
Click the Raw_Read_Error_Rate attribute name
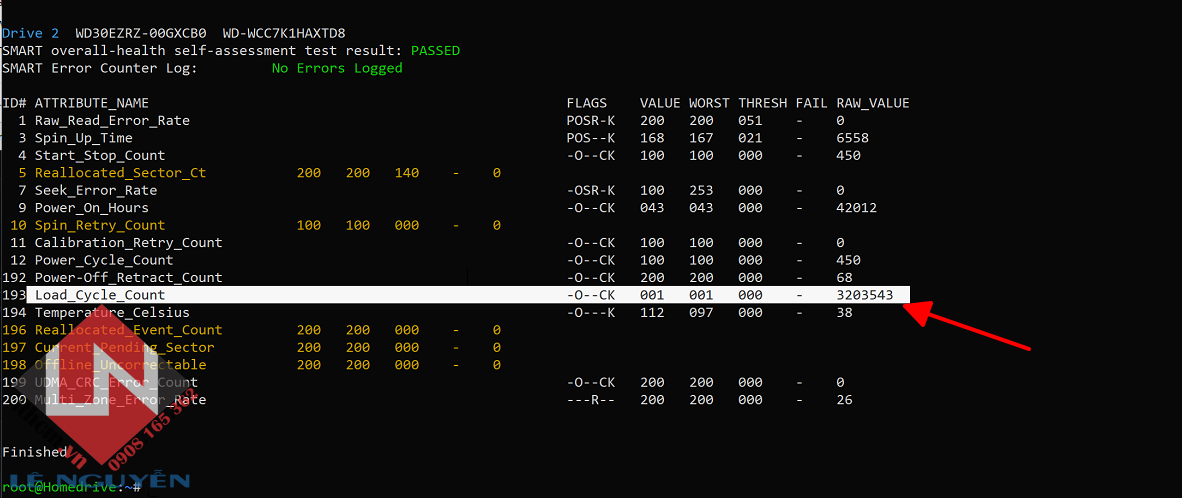[112, 120]
